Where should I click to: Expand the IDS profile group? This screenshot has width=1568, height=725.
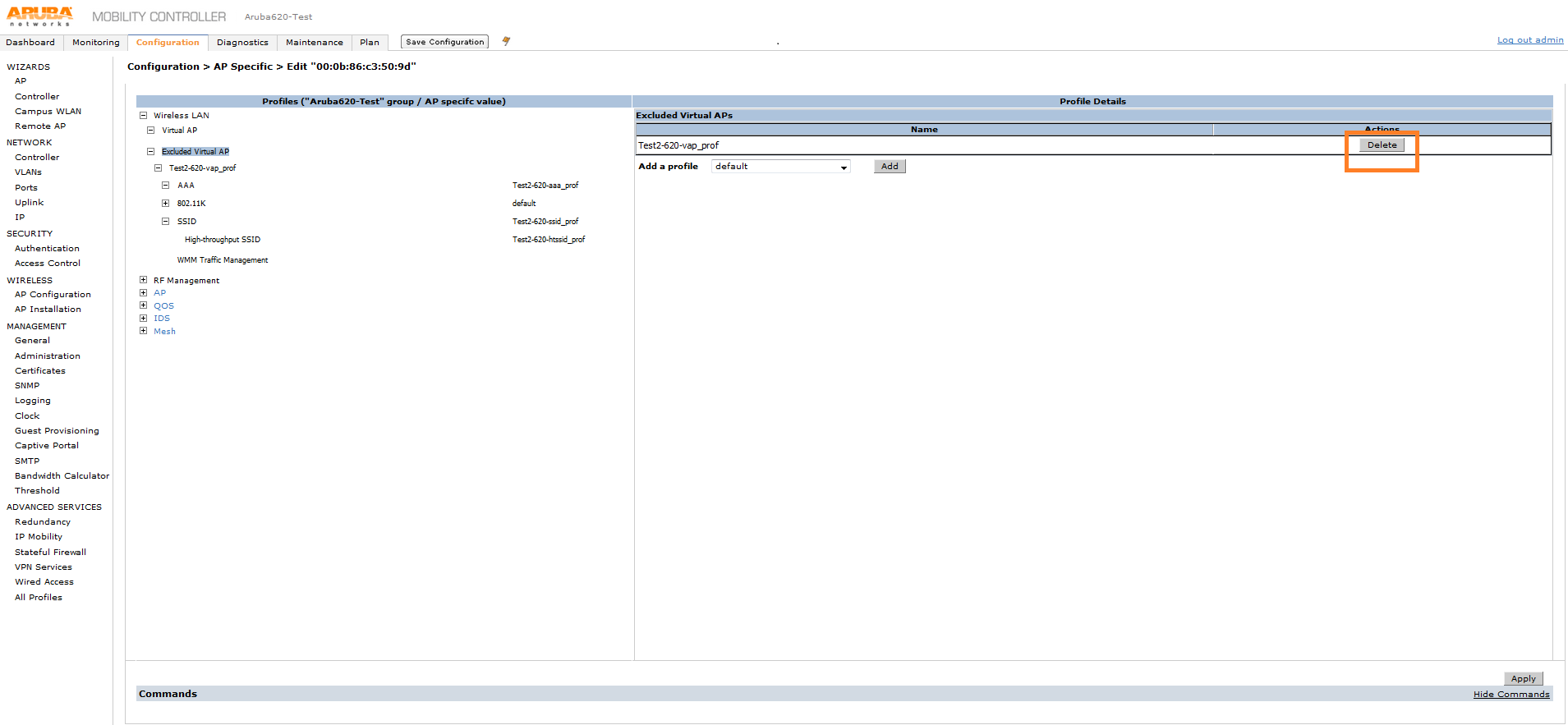pyautogui.click(x=143, y=319)
